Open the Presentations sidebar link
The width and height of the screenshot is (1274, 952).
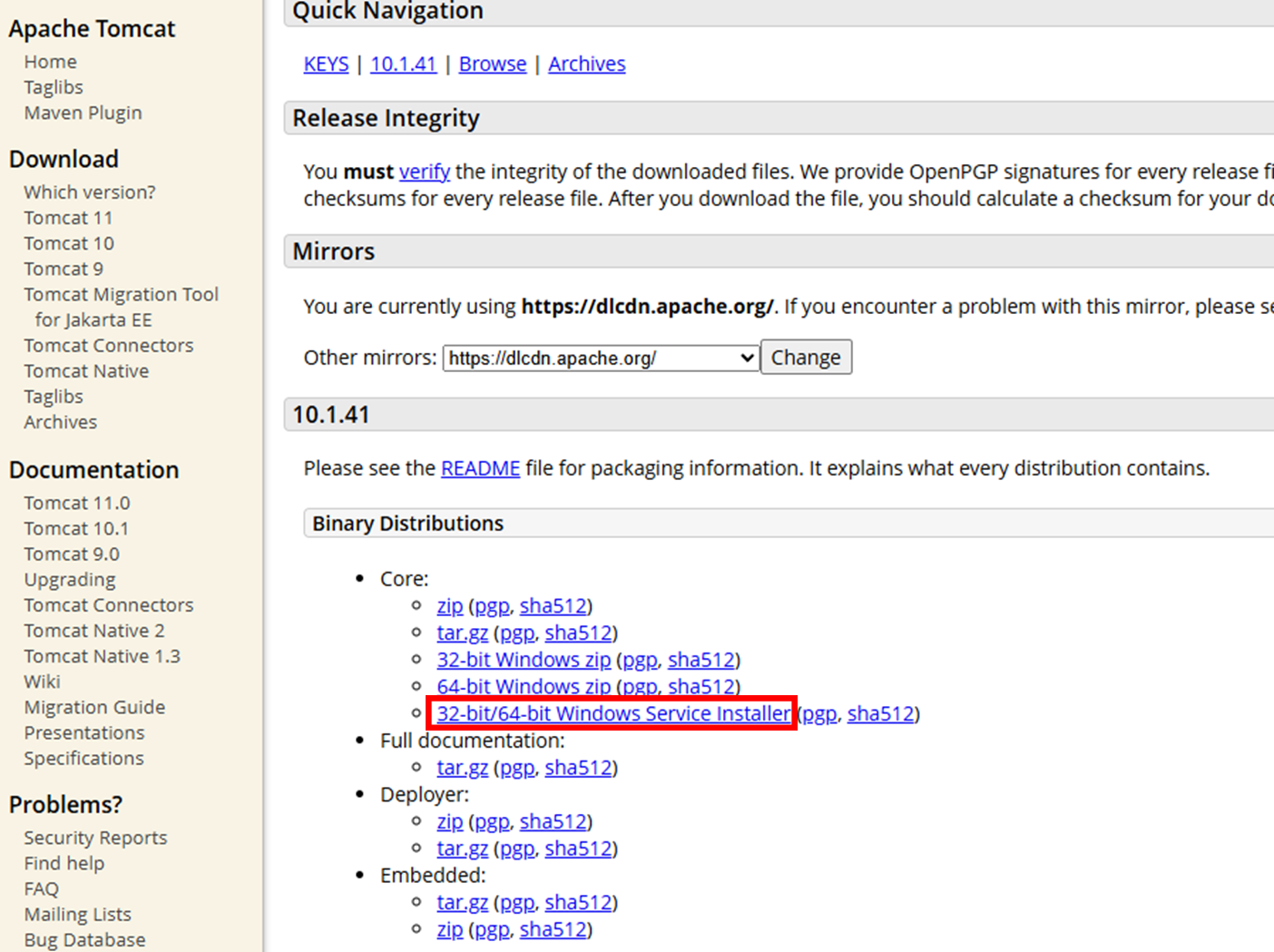tap(84, 732)
